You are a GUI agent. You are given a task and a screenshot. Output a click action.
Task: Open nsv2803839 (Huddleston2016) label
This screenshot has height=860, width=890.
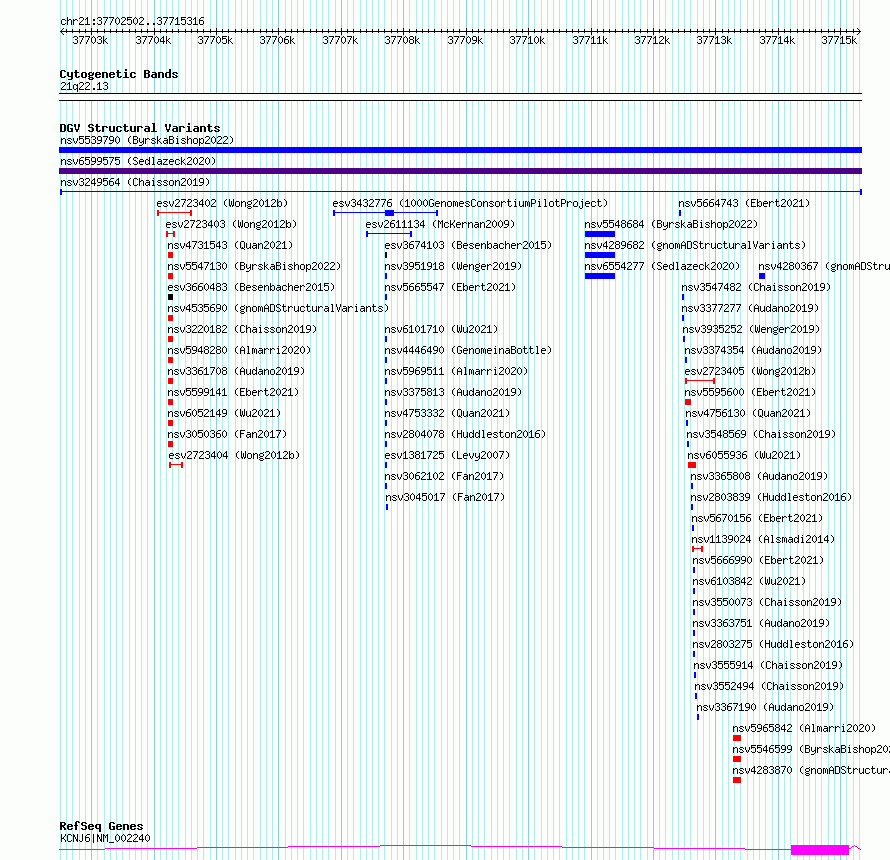pos(771,497)
